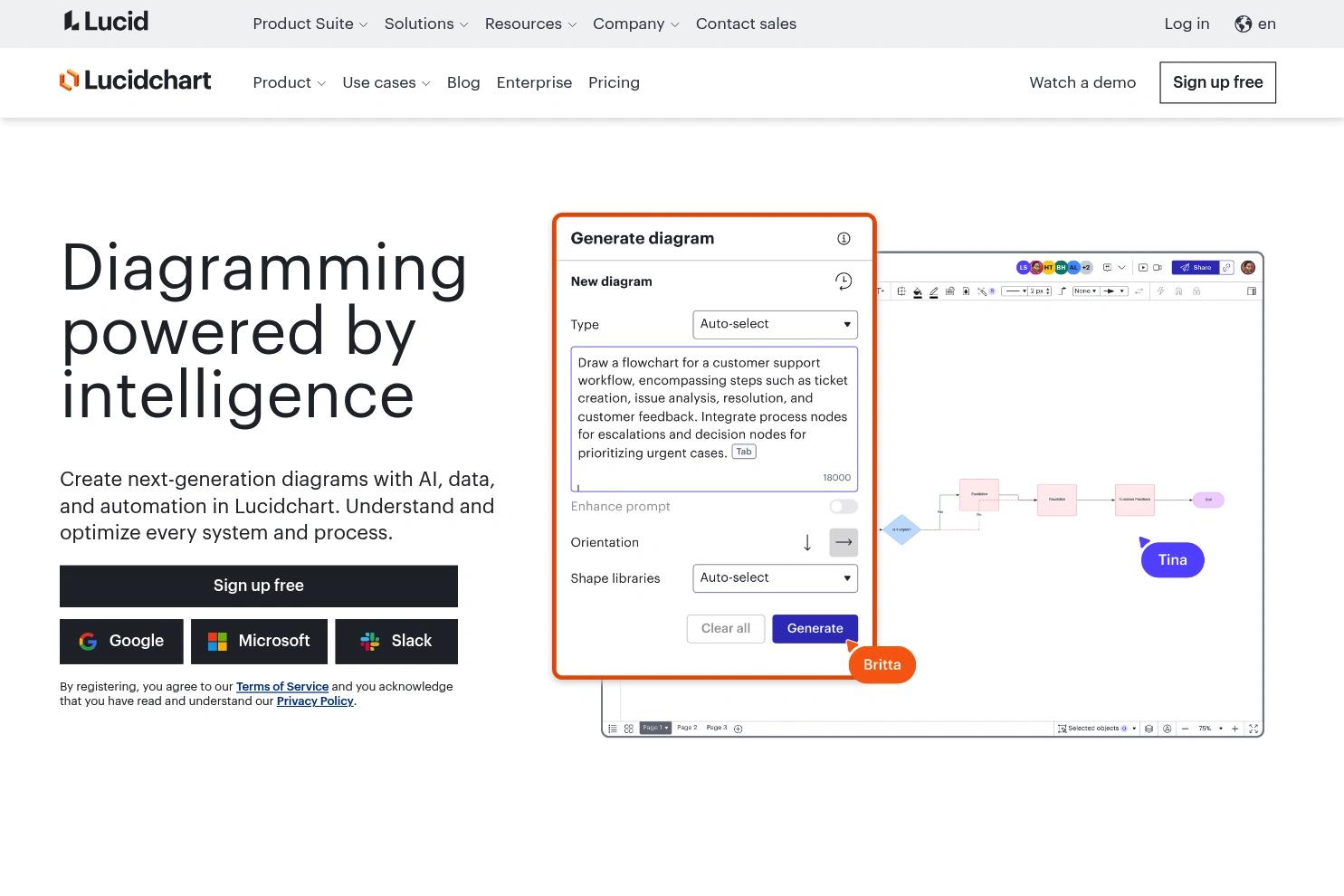The image size is (1344, 896).
Task: Click the fullscreen expand icon
Action: click(1253, 729)
